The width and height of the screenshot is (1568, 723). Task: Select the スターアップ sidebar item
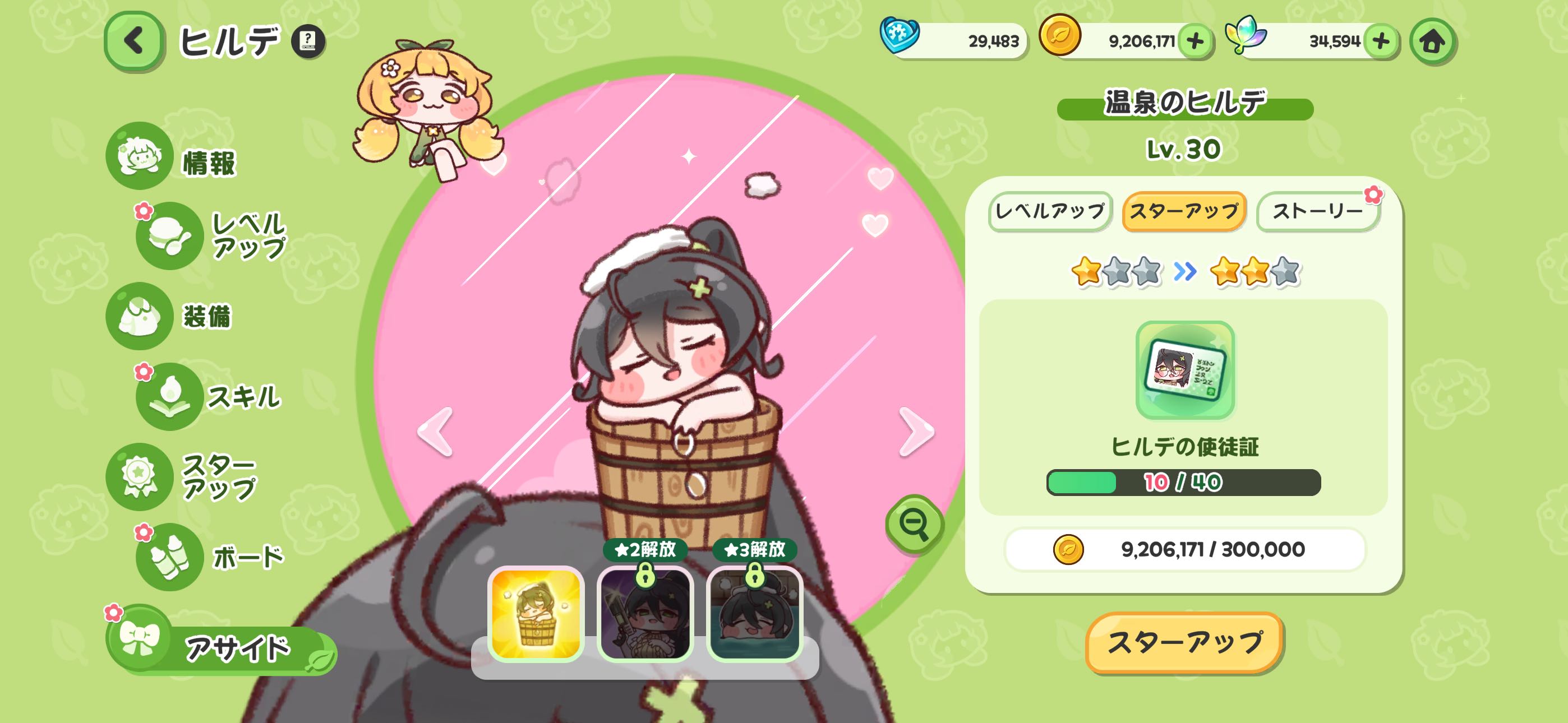[181, 476]
